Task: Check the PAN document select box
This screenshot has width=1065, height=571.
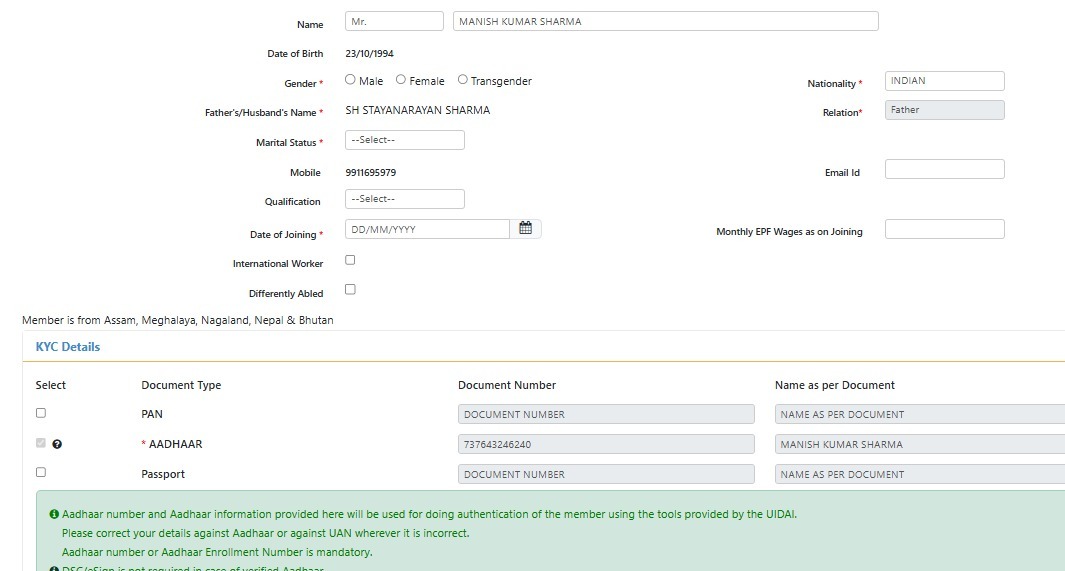Action: click(x=41, y=413)
